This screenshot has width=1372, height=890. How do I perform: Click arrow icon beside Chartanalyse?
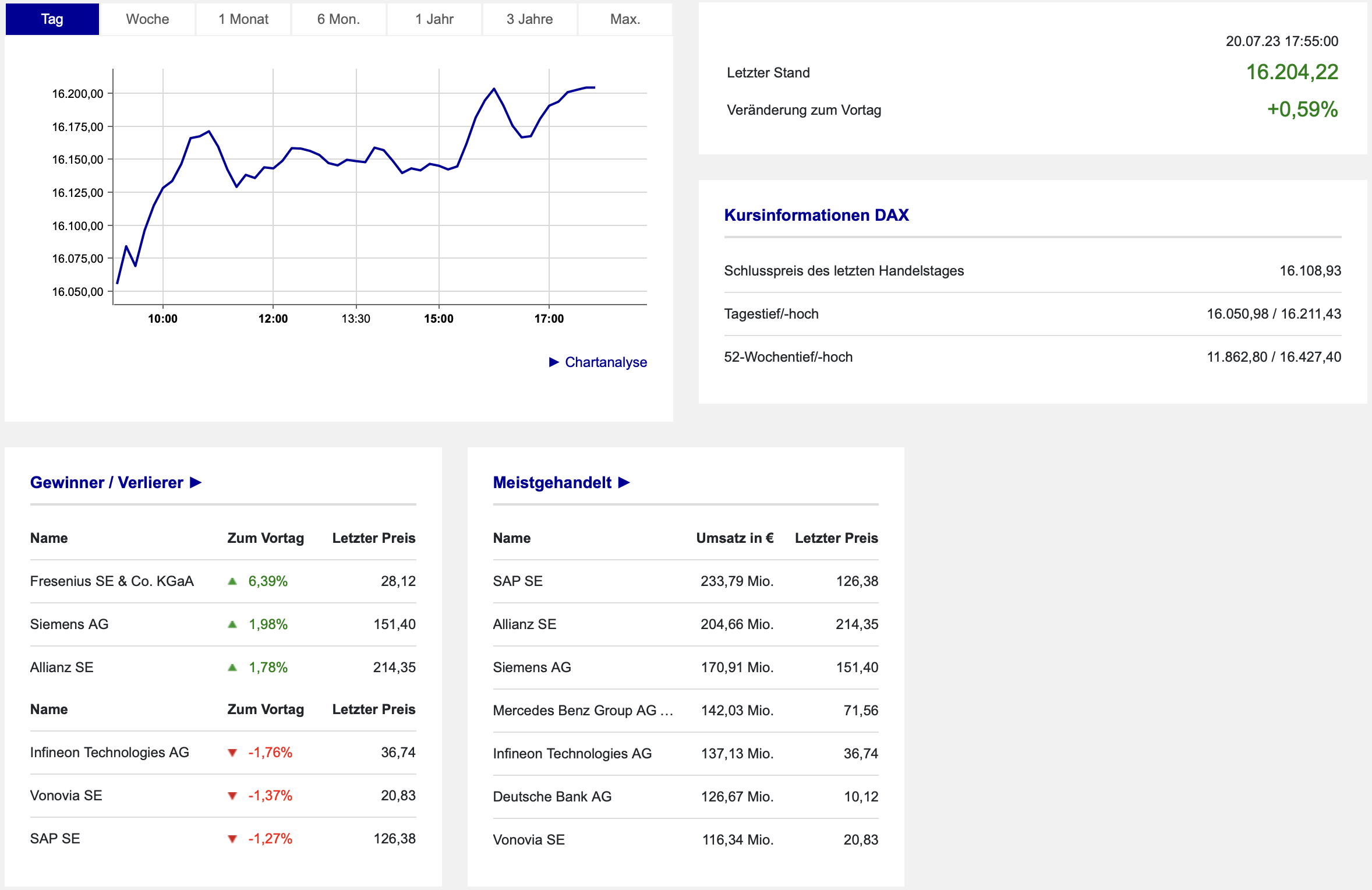pyautogui.click(x=554, y=362)
